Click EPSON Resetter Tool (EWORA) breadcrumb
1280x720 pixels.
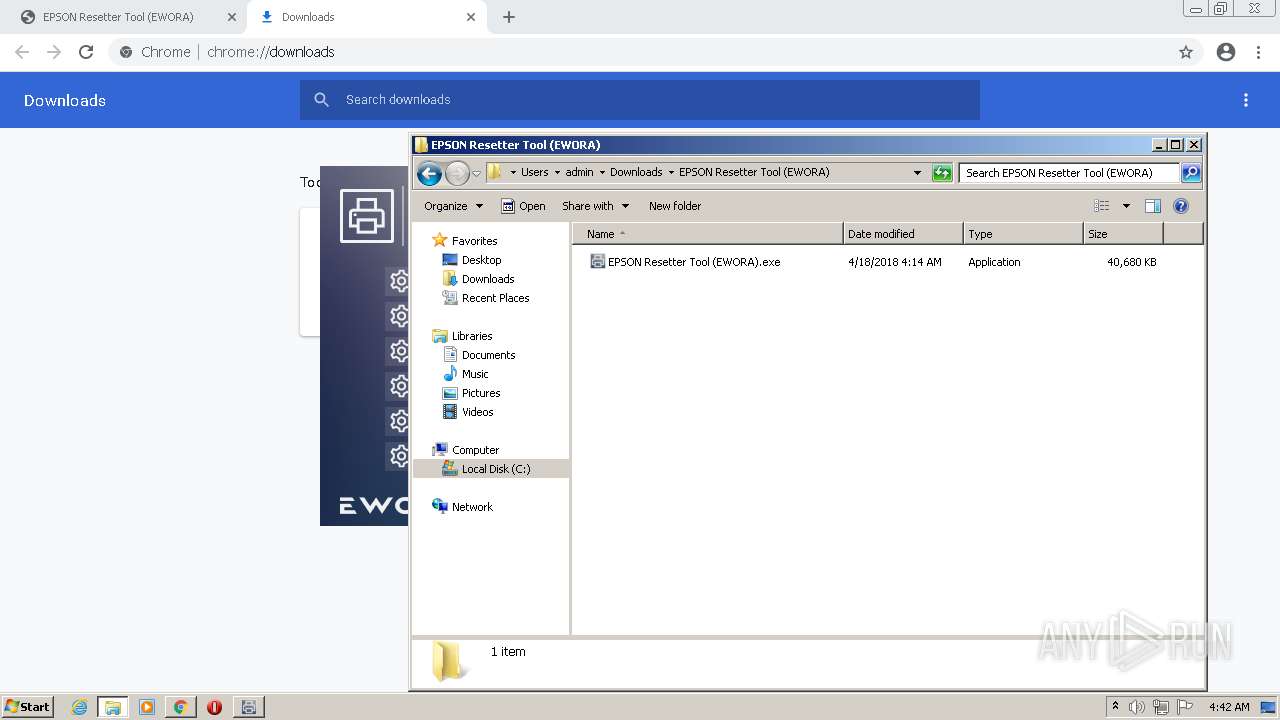[x=754, y=172]
